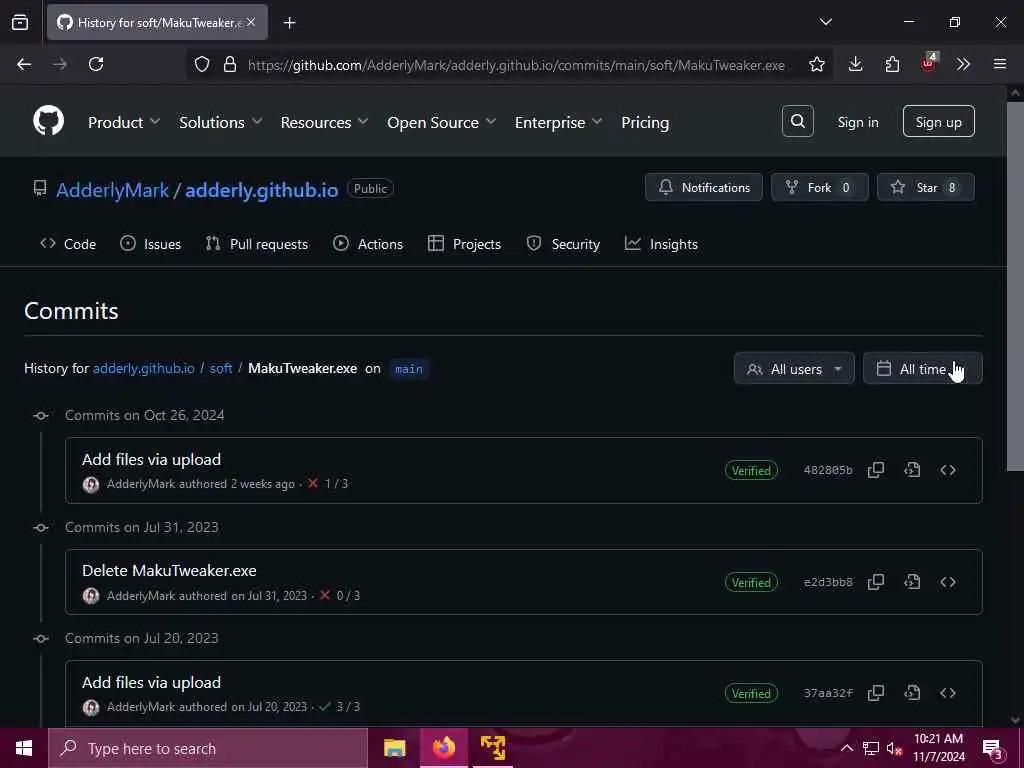Browse repository at commit e2d3bb8
The image size is (1024, 768).
pos(948,582)
